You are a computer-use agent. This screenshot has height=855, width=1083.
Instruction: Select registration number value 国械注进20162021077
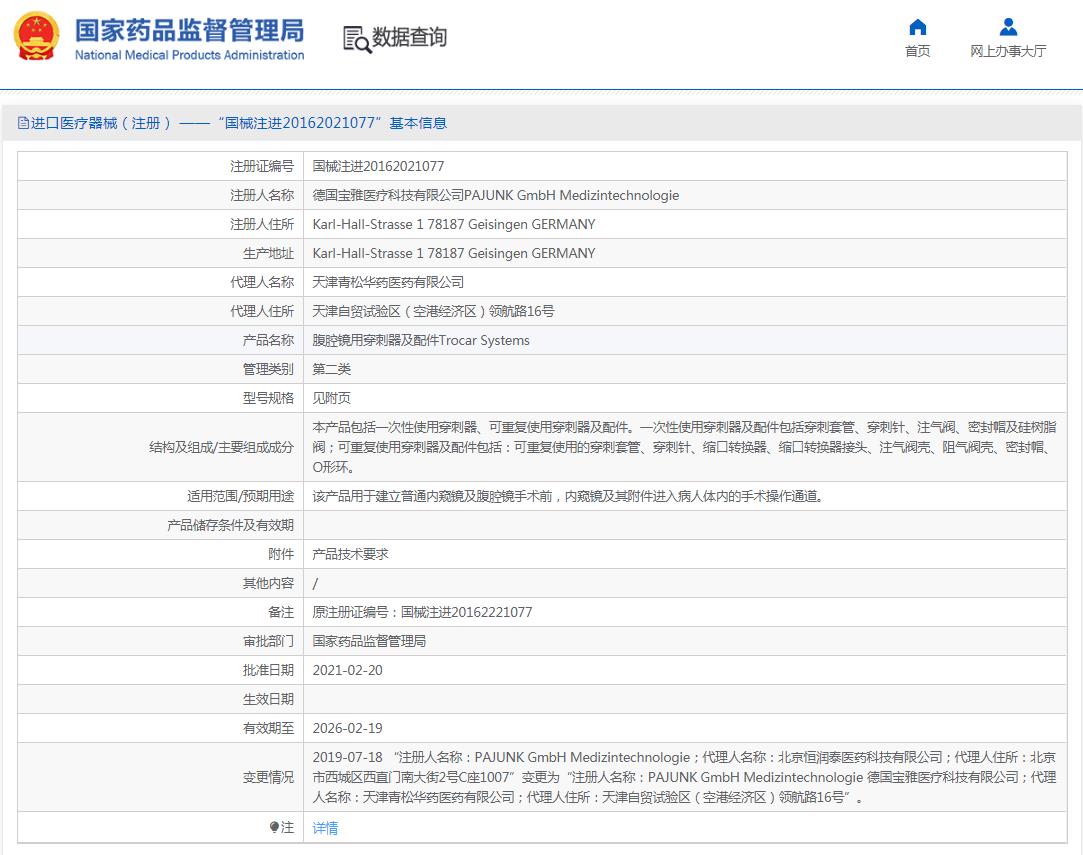pyautogui.click(x=378, y=166)
